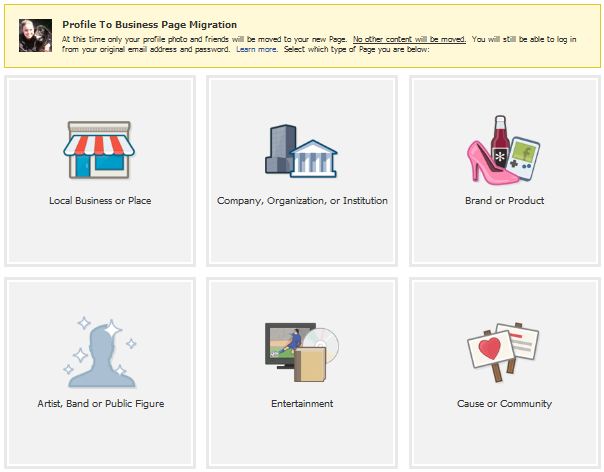Screen dimensions: 604x472
Task: Click 'Artist, Band or Public Figure' label
Action: (x=101, y=403)
